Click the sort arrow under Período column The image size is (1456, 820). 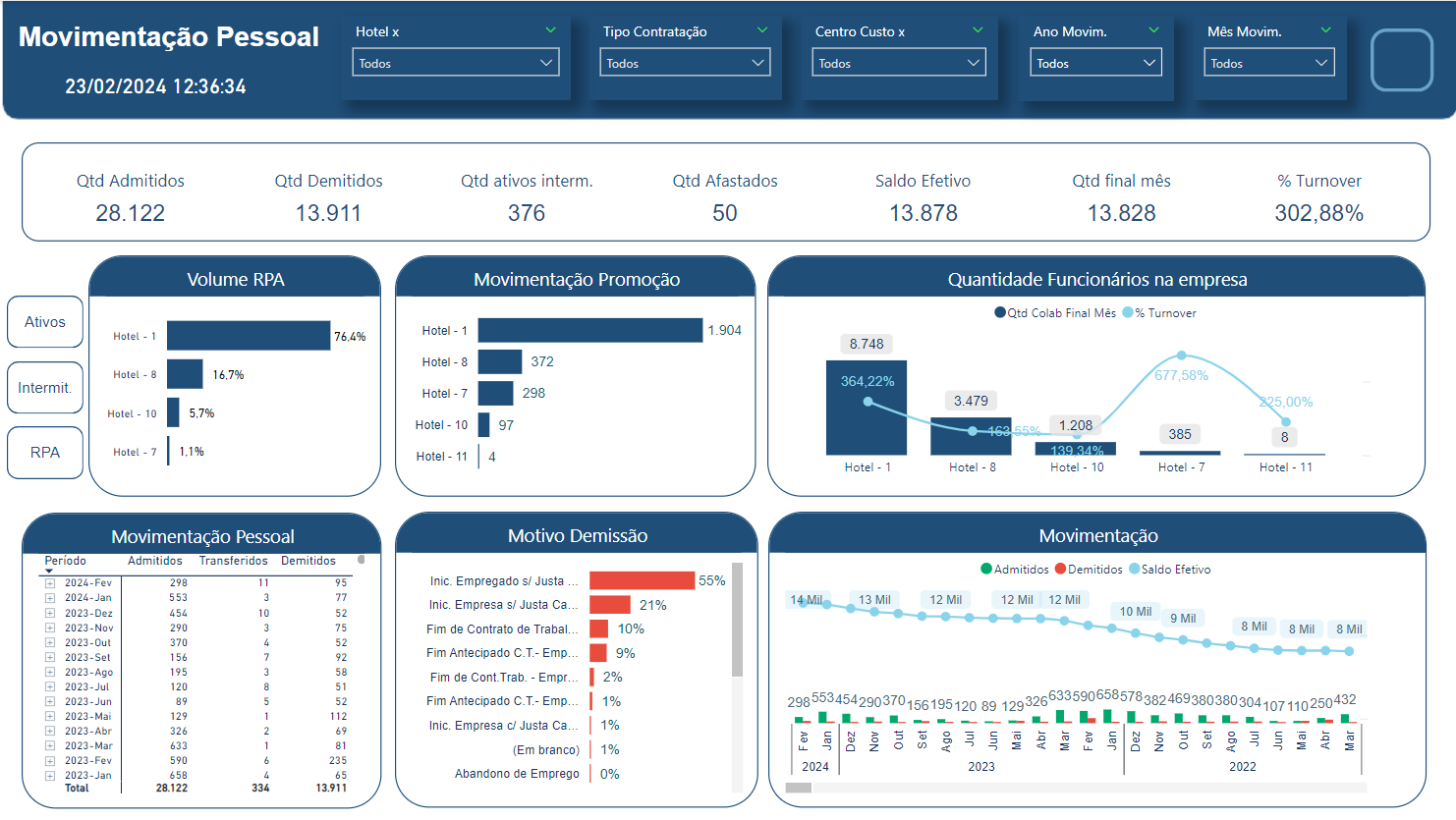[x=49, y=571]
